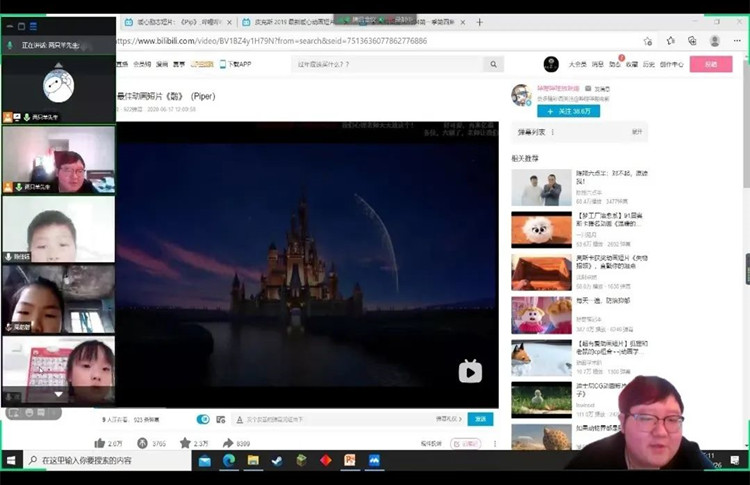Open the danmaku settings icon
Image resolution: width=750 pixels, height=485 pixels.
221,419
